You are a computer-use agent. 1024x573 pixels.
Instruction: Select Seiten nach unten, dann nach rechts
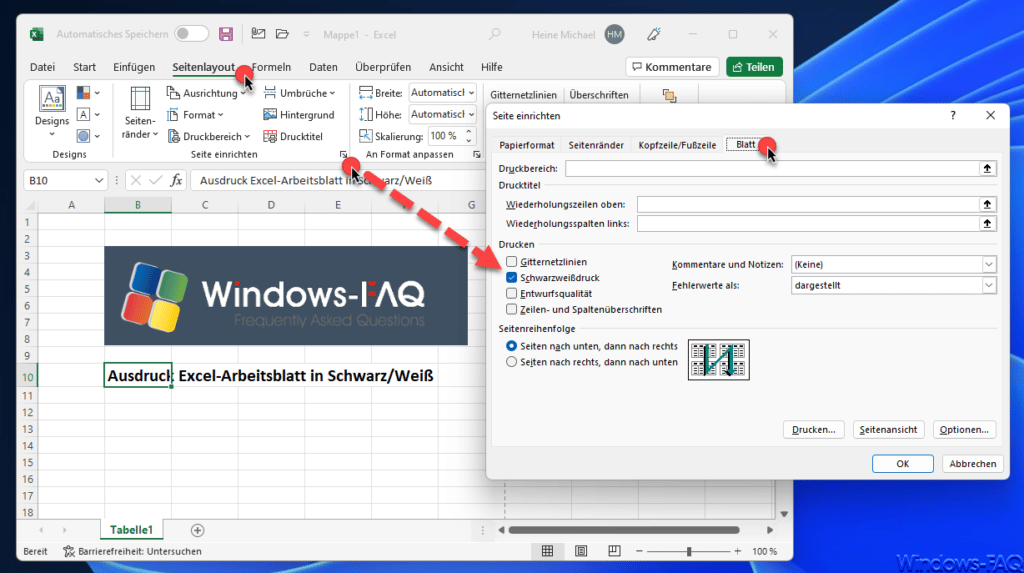click(511, 346)
